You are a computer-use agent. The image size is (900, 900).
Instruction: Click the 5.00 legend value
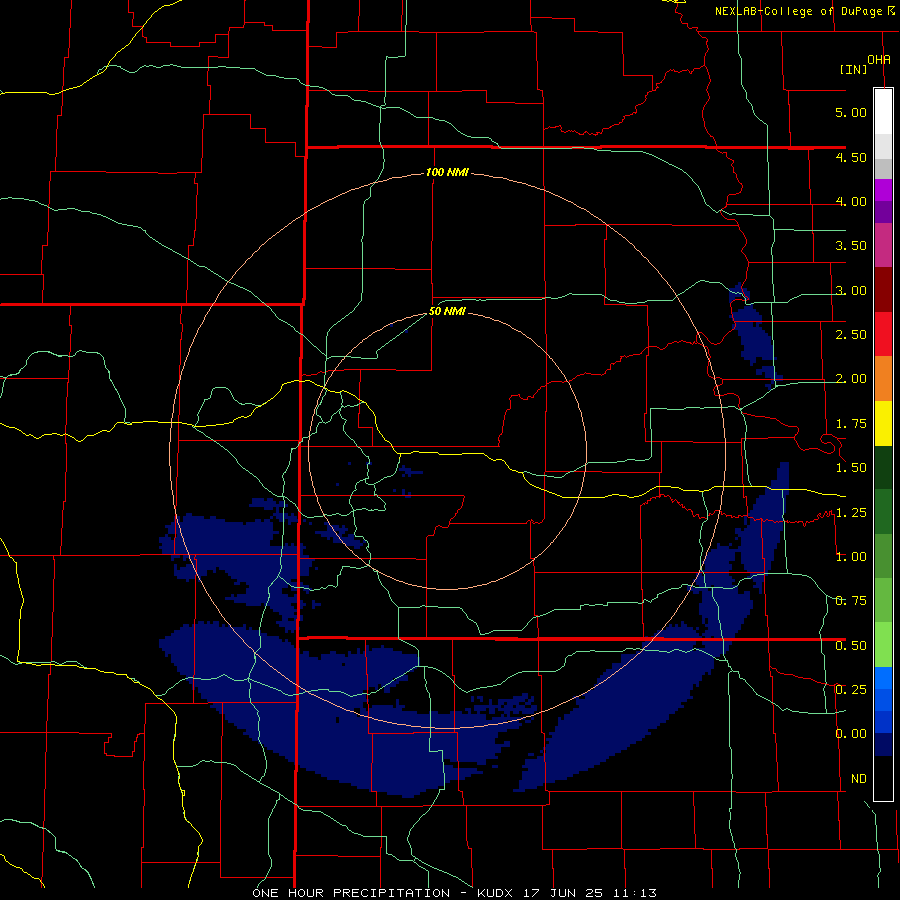(851, 112)
